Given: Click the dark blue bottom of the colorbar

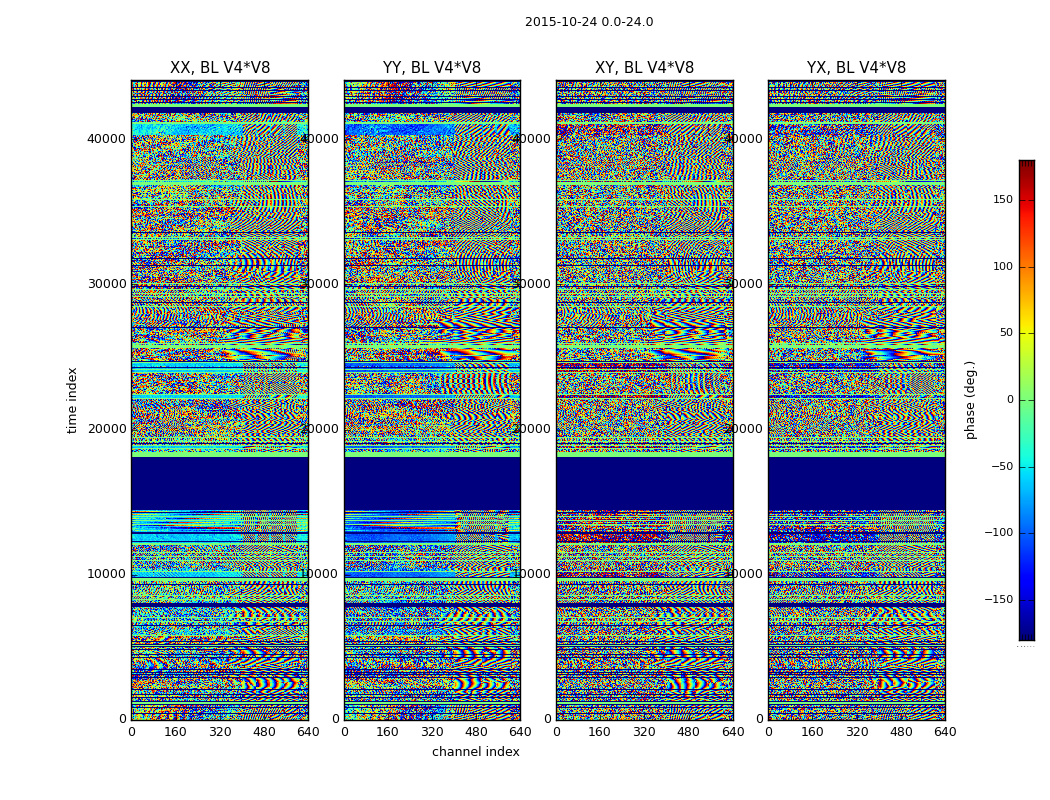Looking at the screenshot, I should [1026, 633].
